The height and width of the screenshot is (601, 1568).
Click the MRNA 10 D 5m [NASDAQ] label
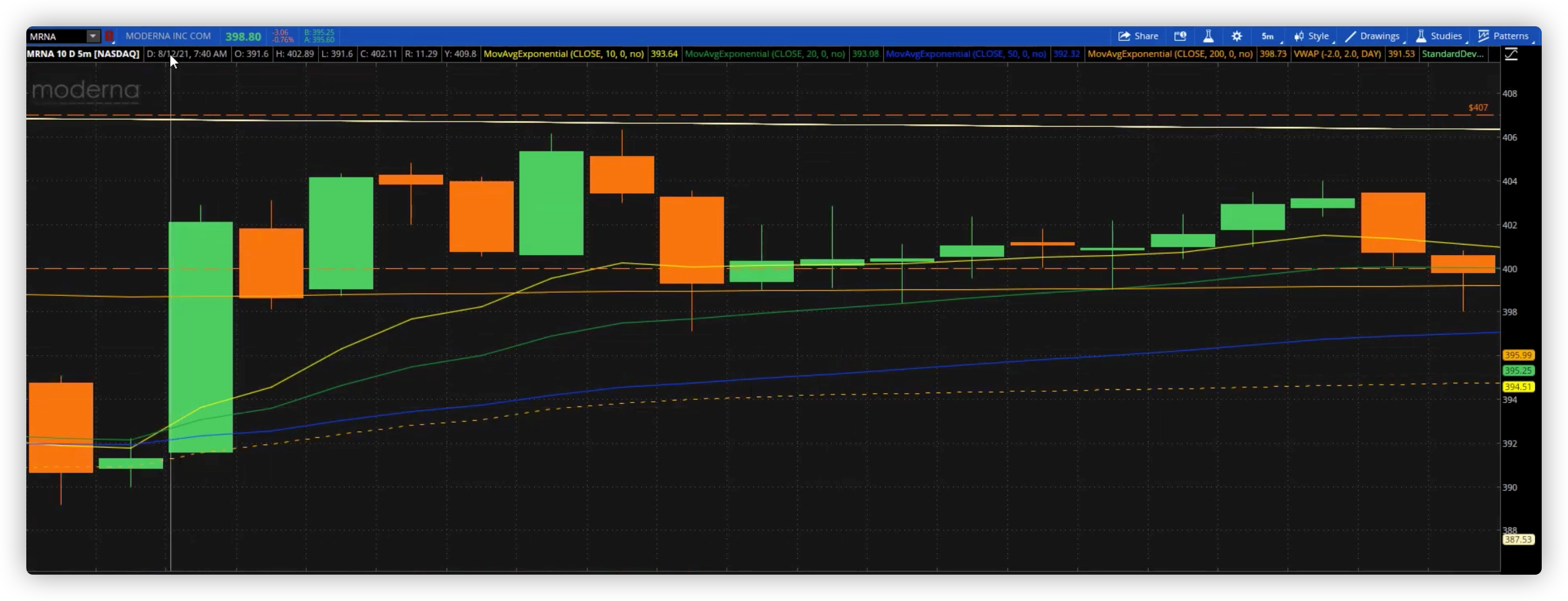pyautogui.click(x=83, y=54)
